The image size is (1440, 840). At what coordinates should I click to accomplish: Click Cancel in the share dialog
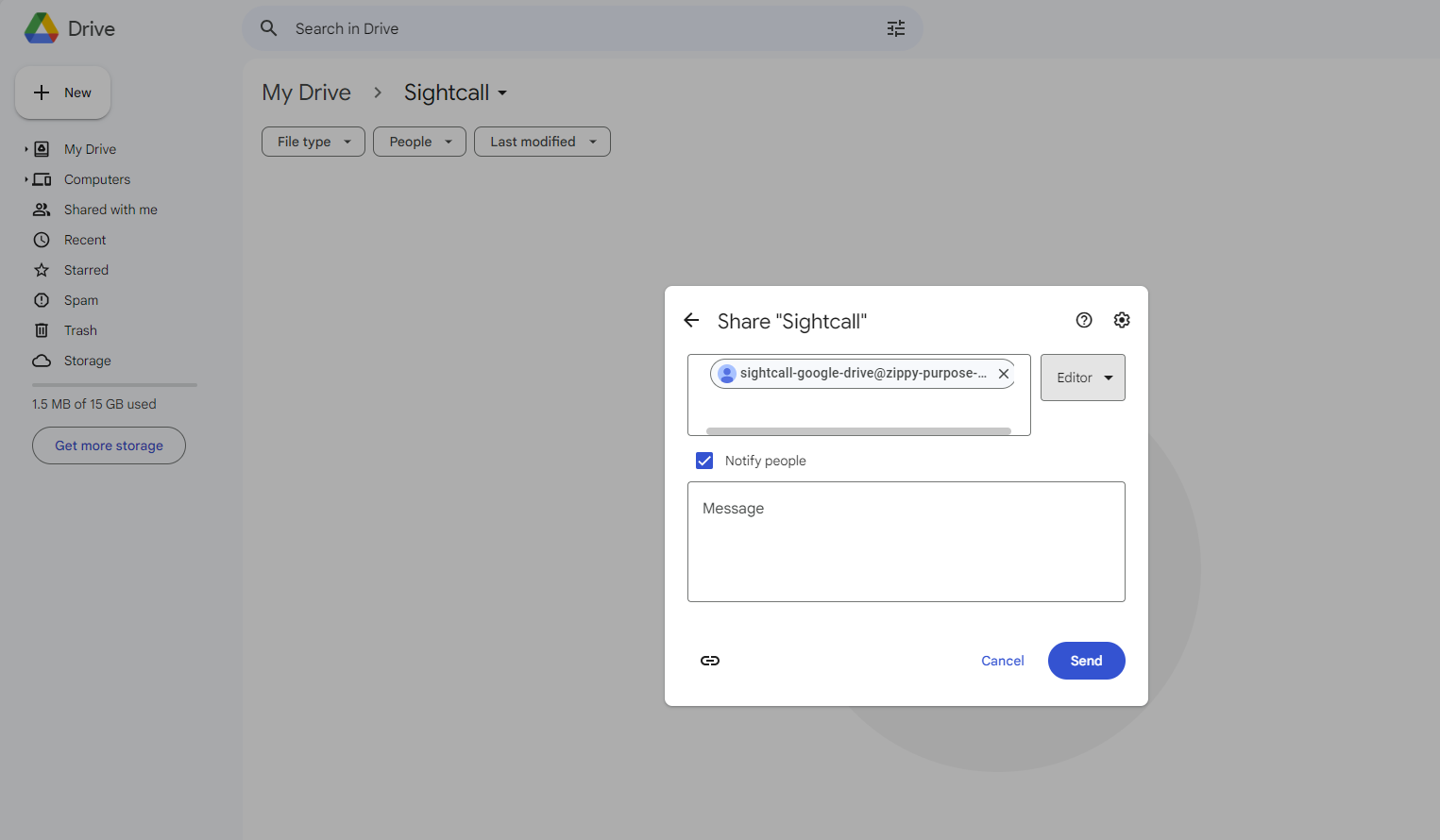(1003, 661)
